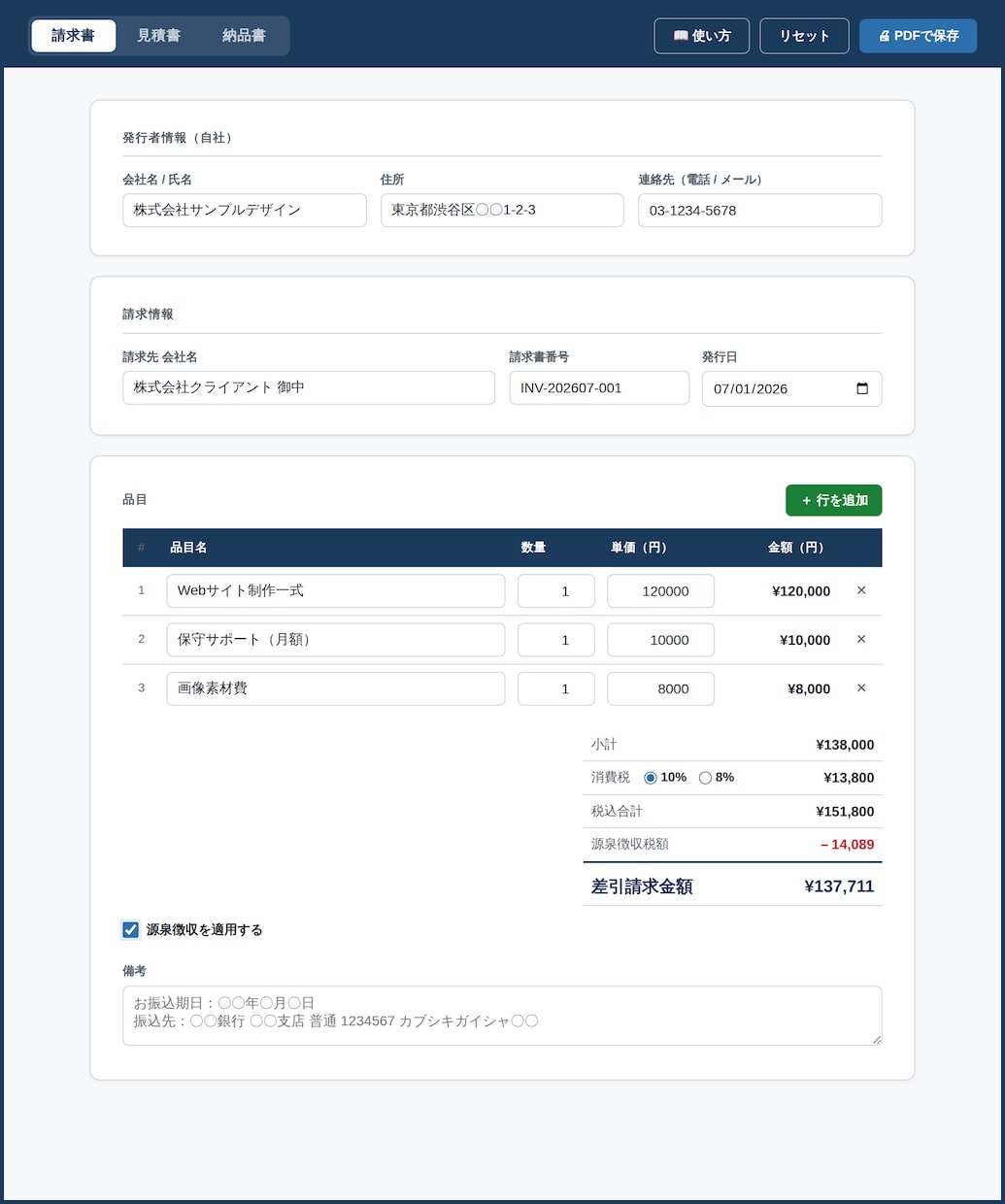Select the 10% consumption tax rate

[651, 778]
